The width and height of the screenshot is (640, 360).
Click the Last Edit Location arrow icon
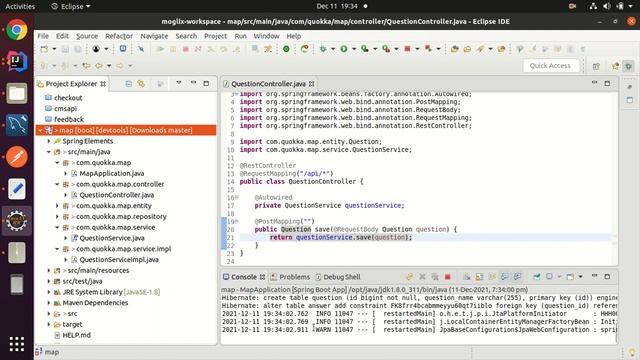pos(86,65)
